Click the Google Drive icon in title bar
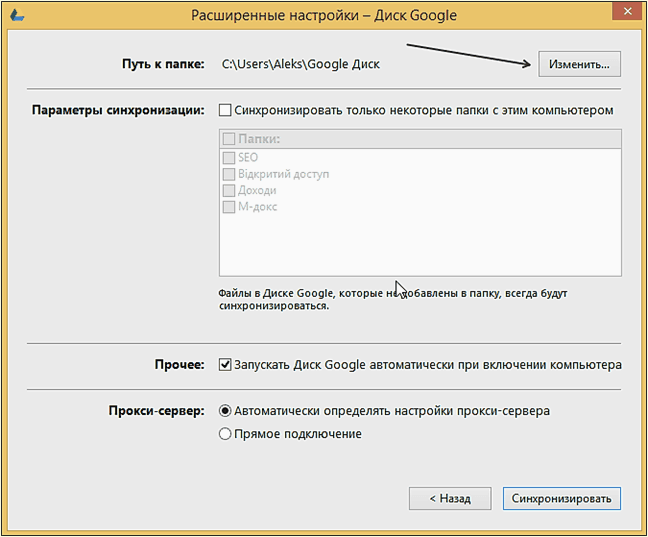 17,16
